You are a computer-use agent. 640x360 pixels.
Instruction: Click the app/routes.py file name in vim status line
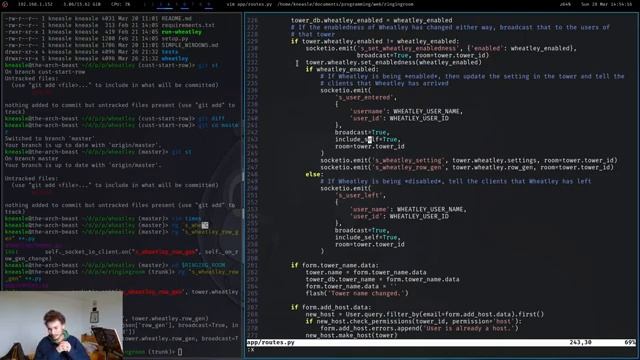pyautogui.click(x=271, y=342)
